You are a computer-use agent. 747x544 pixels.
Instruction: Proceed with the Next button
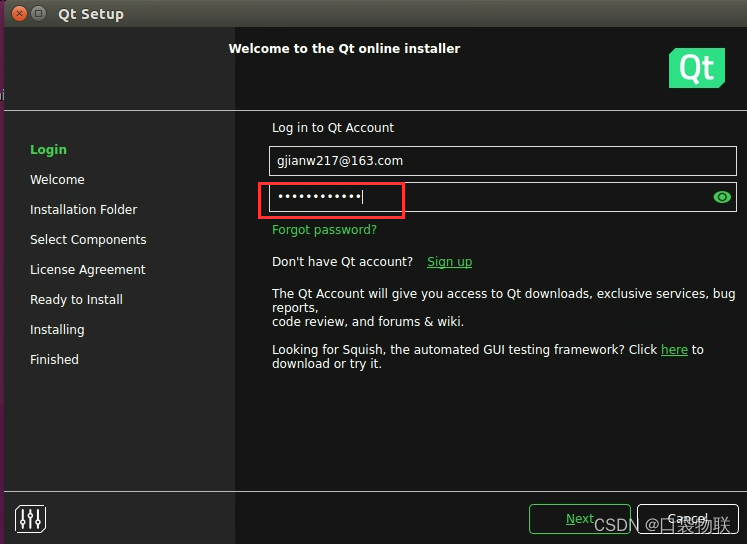[x=580, y=519]
